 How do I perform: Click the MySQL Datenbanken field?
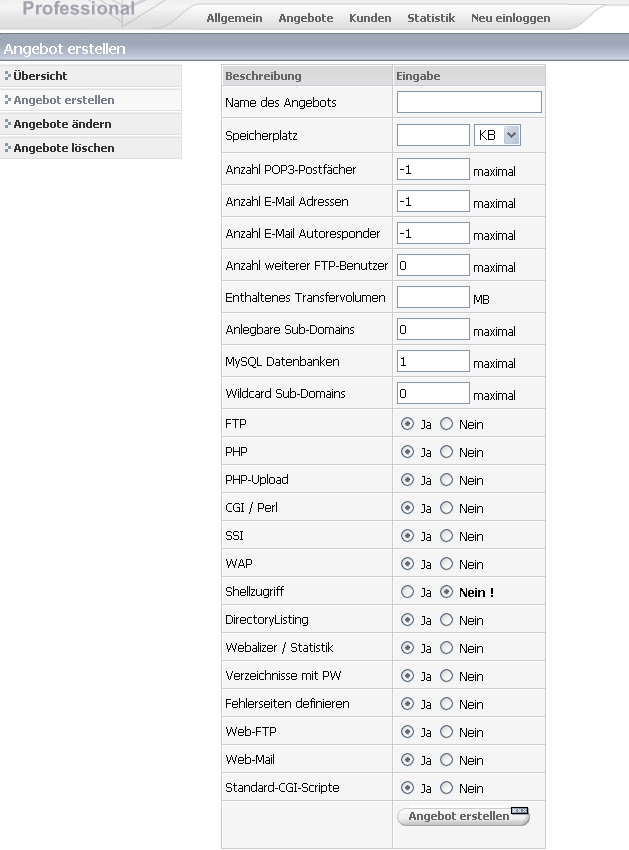pos(433,361)
